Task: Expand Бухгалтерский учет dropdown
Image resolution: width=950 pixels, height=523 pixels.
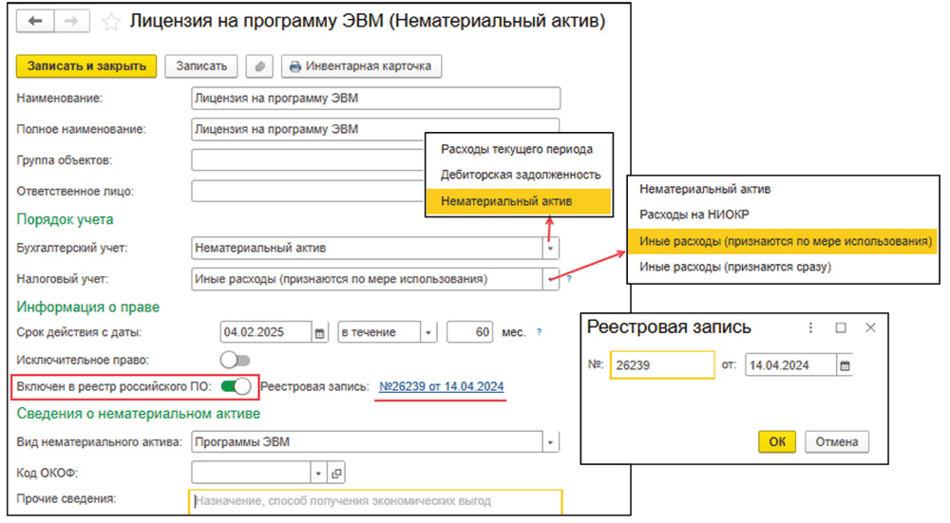Action: tap(552, 248)
